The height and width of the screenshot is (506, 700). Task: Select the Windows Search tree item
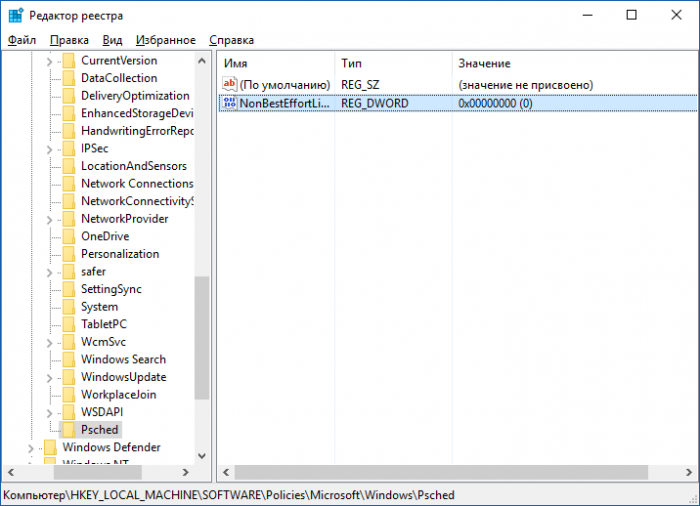click(x=123, y=359)
